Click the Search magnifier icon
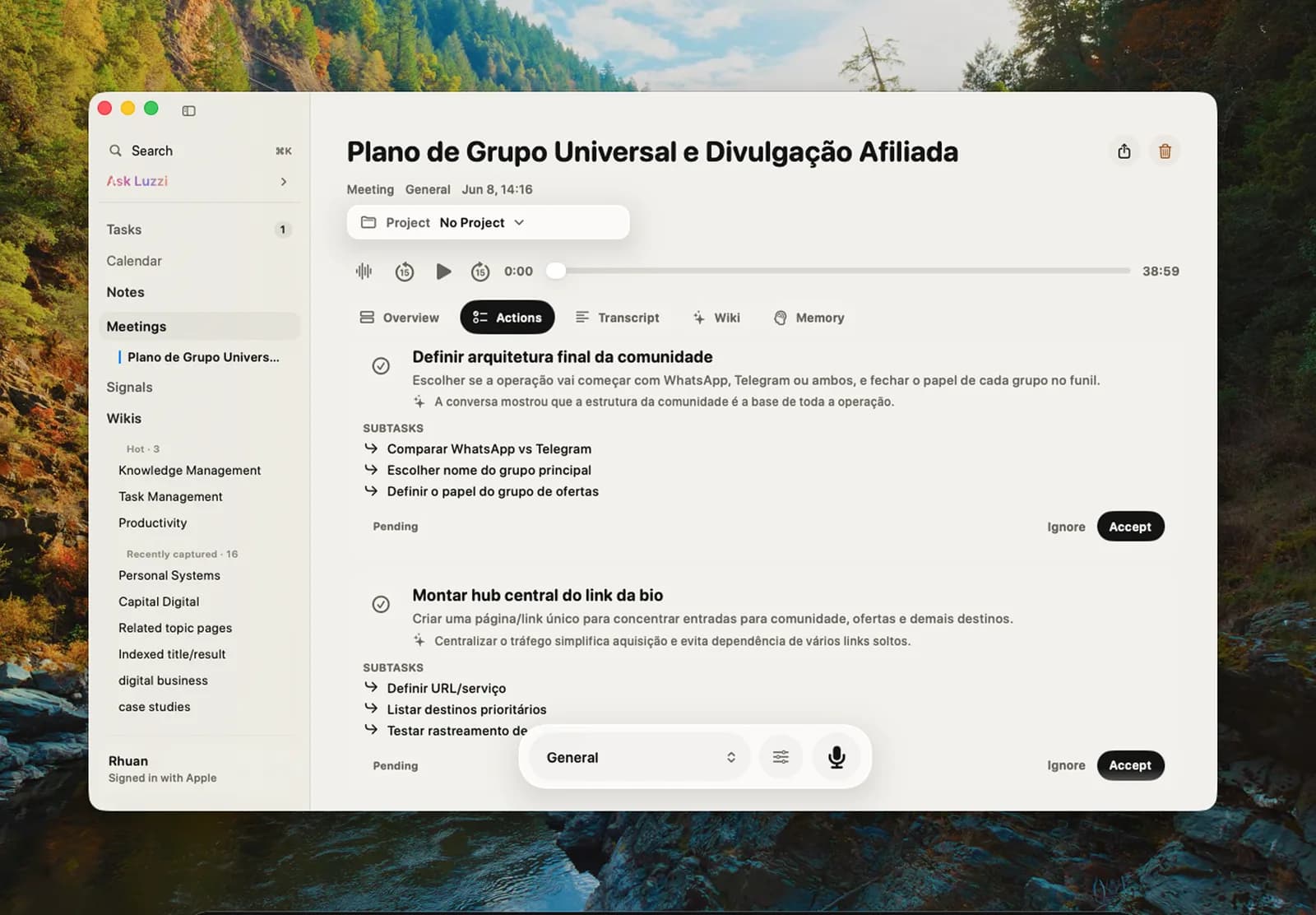1316x915 pixels. (115, 151)
